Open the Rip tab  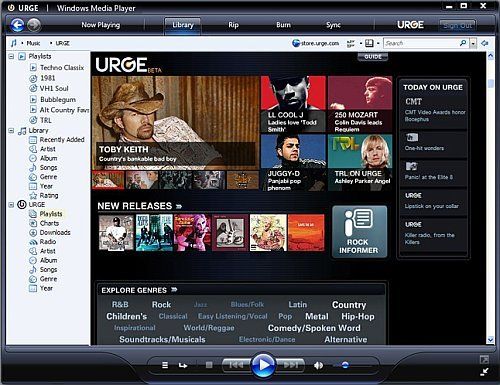[x=233, y=25]
